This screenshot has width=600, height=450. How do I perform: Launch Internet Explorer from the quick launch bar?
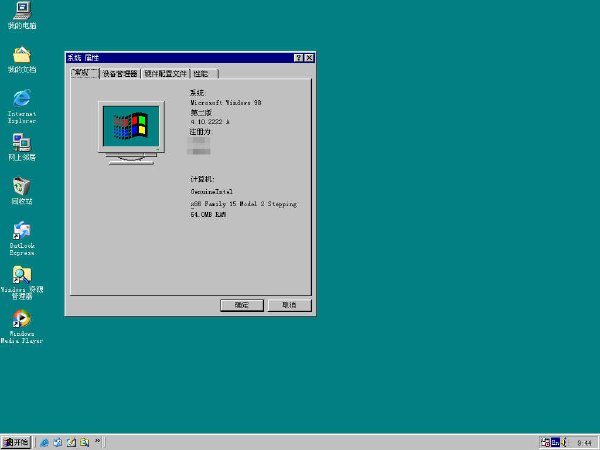coord(44,443)
